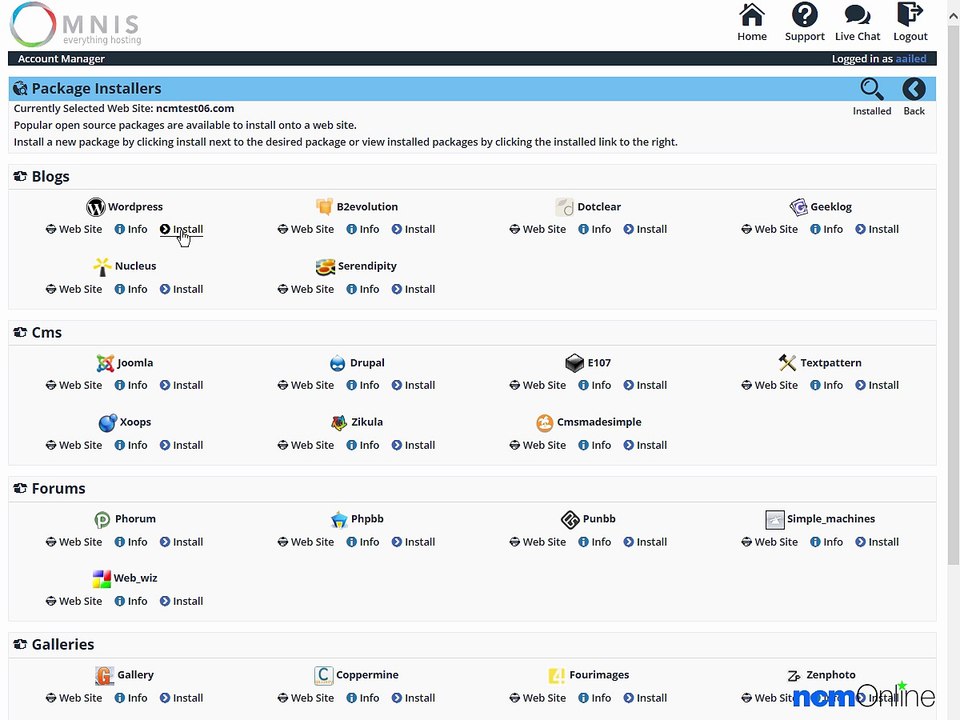Image resolution: width=960 pixels, height=720 pixels.
Task: Click the Zikula package icon
Action: (339, 422)
